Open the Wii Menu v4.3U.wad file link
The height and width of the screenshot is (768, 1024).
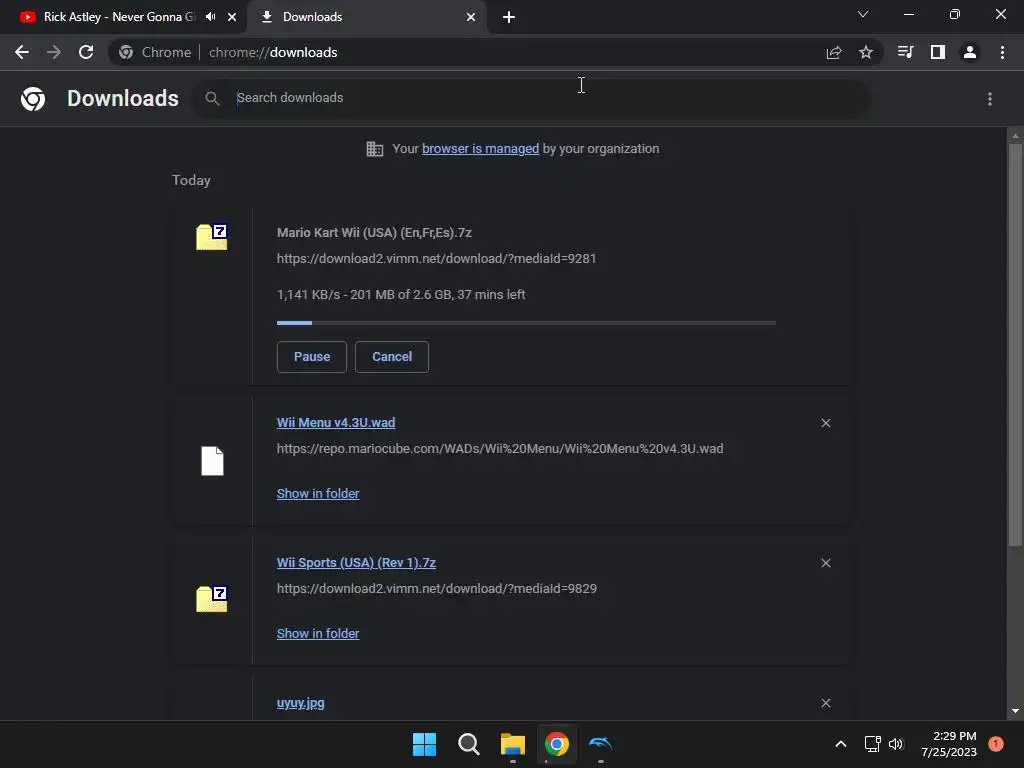[x=336, y=423]
